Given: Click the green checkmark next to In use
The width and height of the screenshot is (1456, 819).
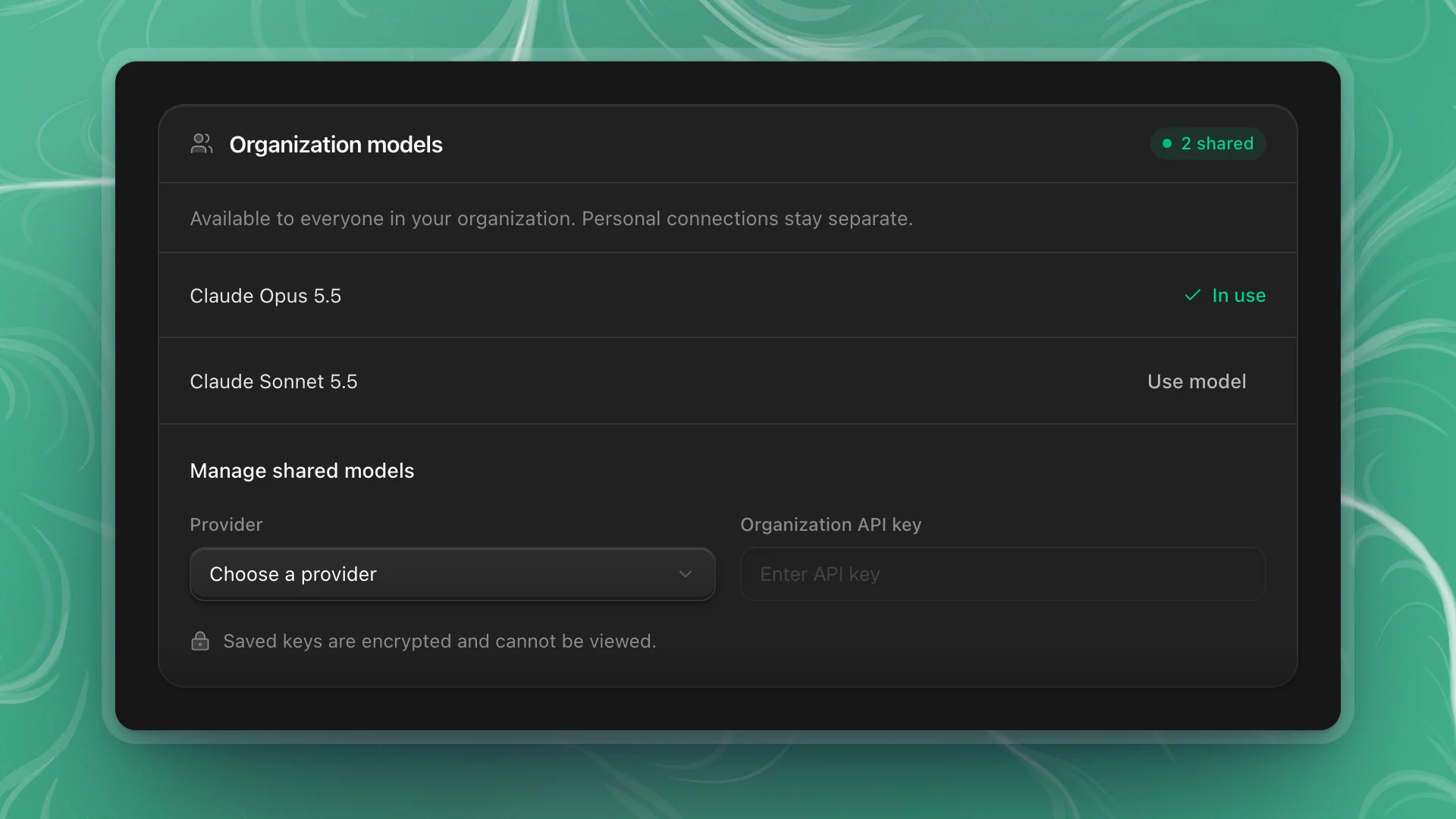Looking at the screenshot, I should click(1192, 295).
